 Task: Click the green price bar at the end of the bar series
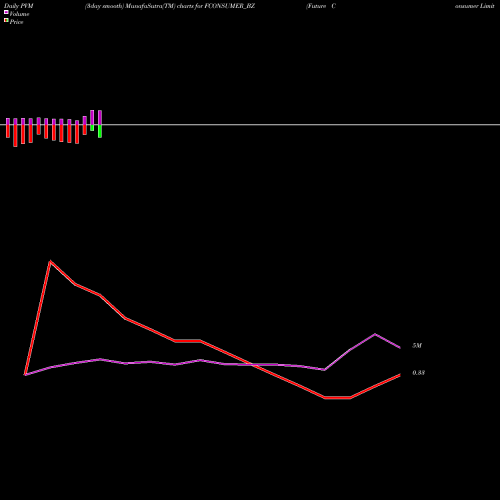100,131
